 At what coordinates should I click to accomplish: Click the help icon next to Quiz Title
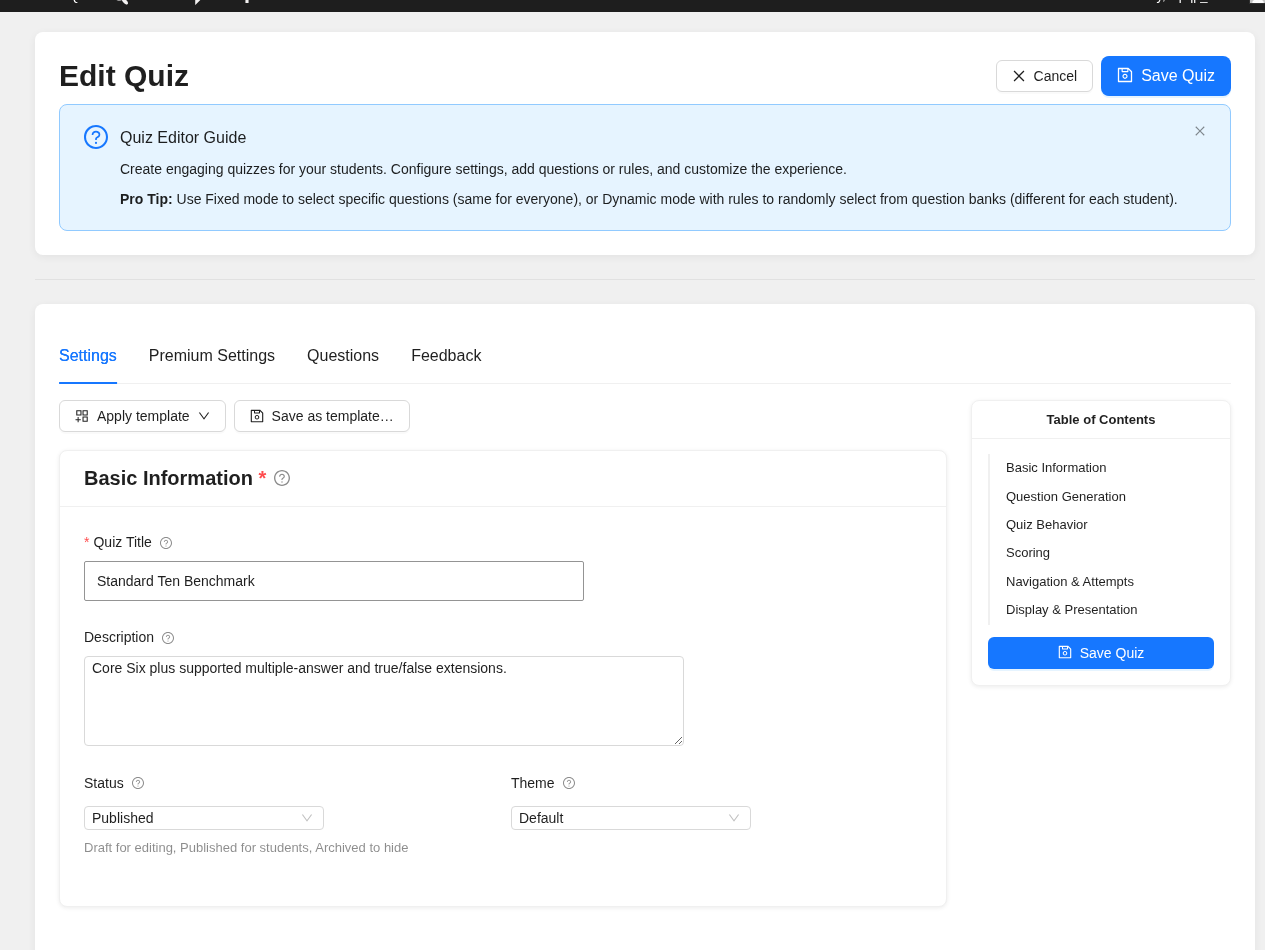[166, 543]
